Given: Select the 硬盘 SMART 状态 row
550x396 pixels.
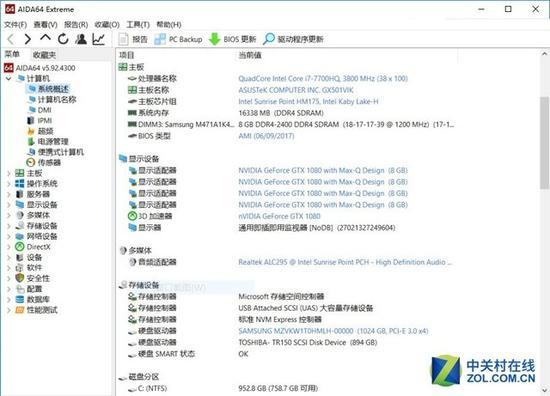Looking at the screenshot, I should (188, 354).
